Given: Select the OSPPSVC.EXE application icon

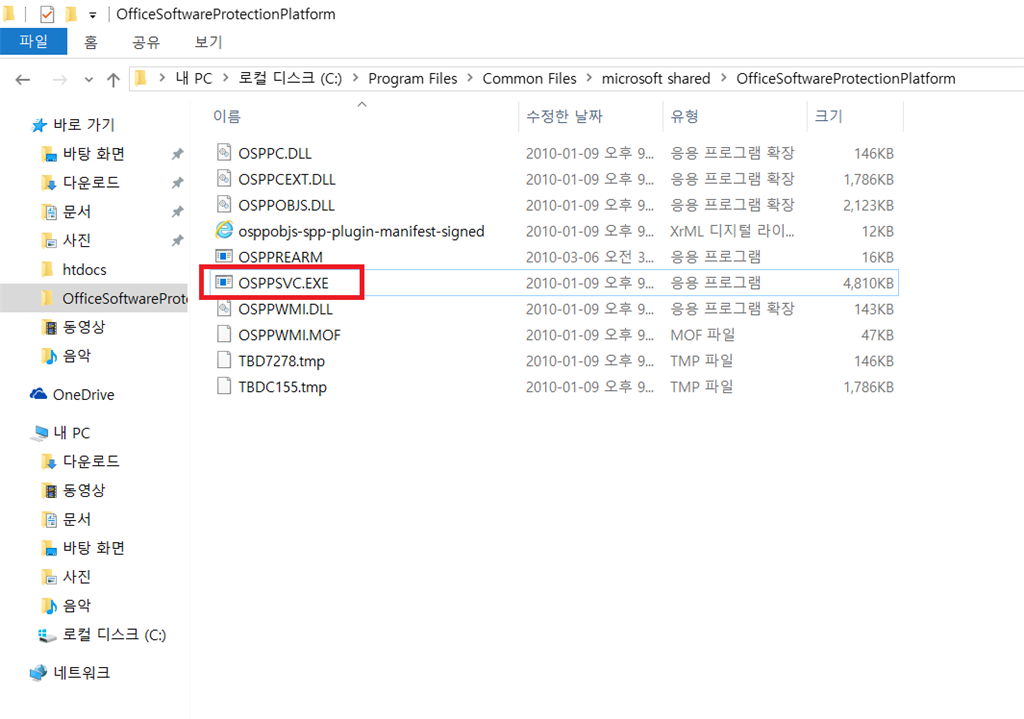Looking at the screenshot, I should [224, 282].
